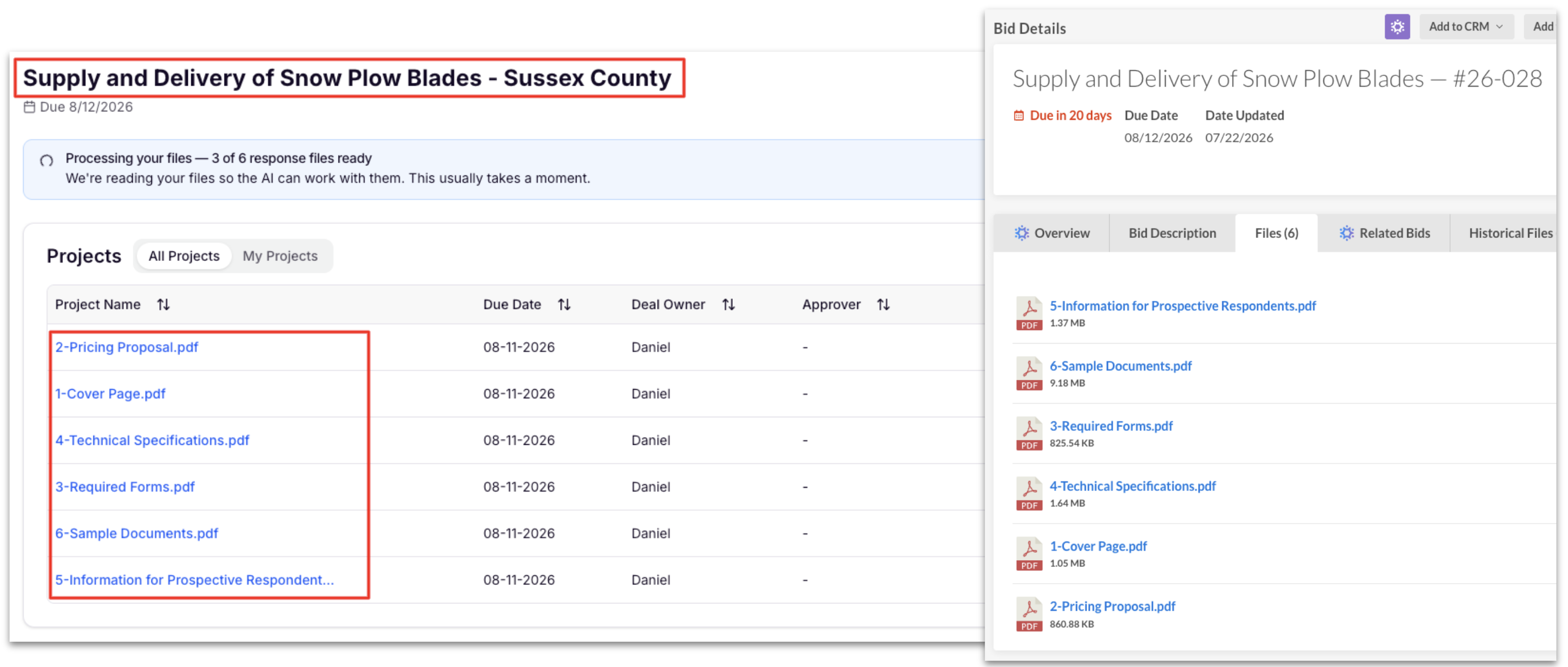Open 6-Sample Documents.pdf file link in Bid Details
This screenshot has width=1568, height=667.
point(1120,366)
